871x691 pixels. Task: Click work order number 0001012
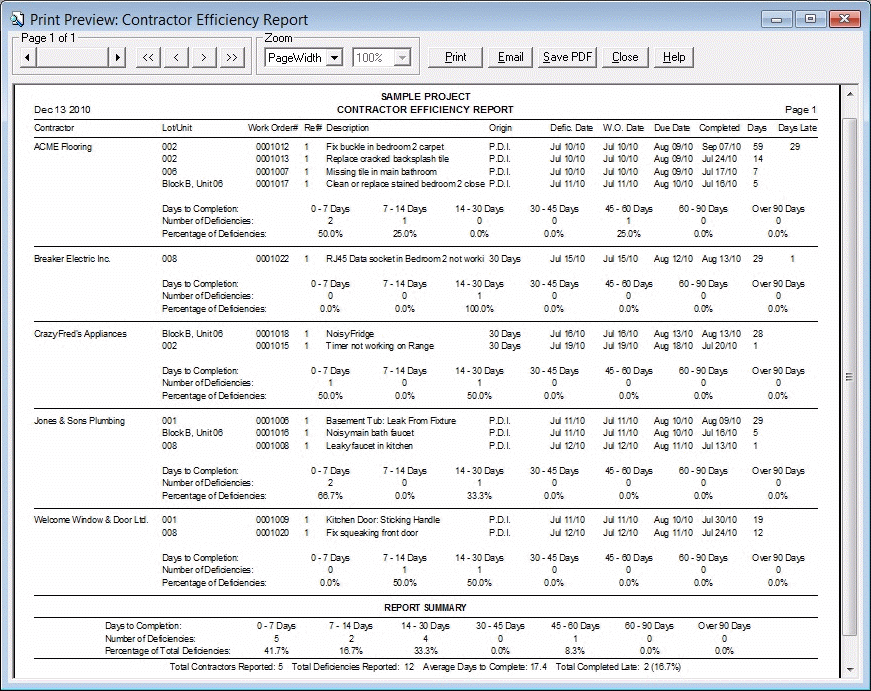272,147
